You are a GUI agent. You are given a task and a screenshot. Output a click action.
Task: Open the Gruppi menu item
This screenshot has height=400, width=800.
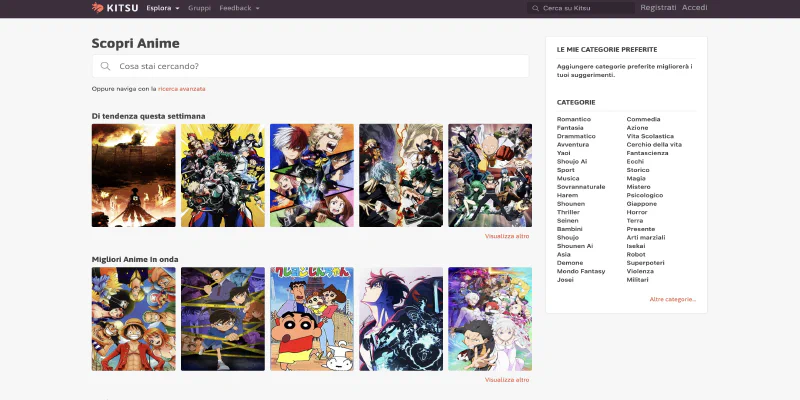pos(199,8)
